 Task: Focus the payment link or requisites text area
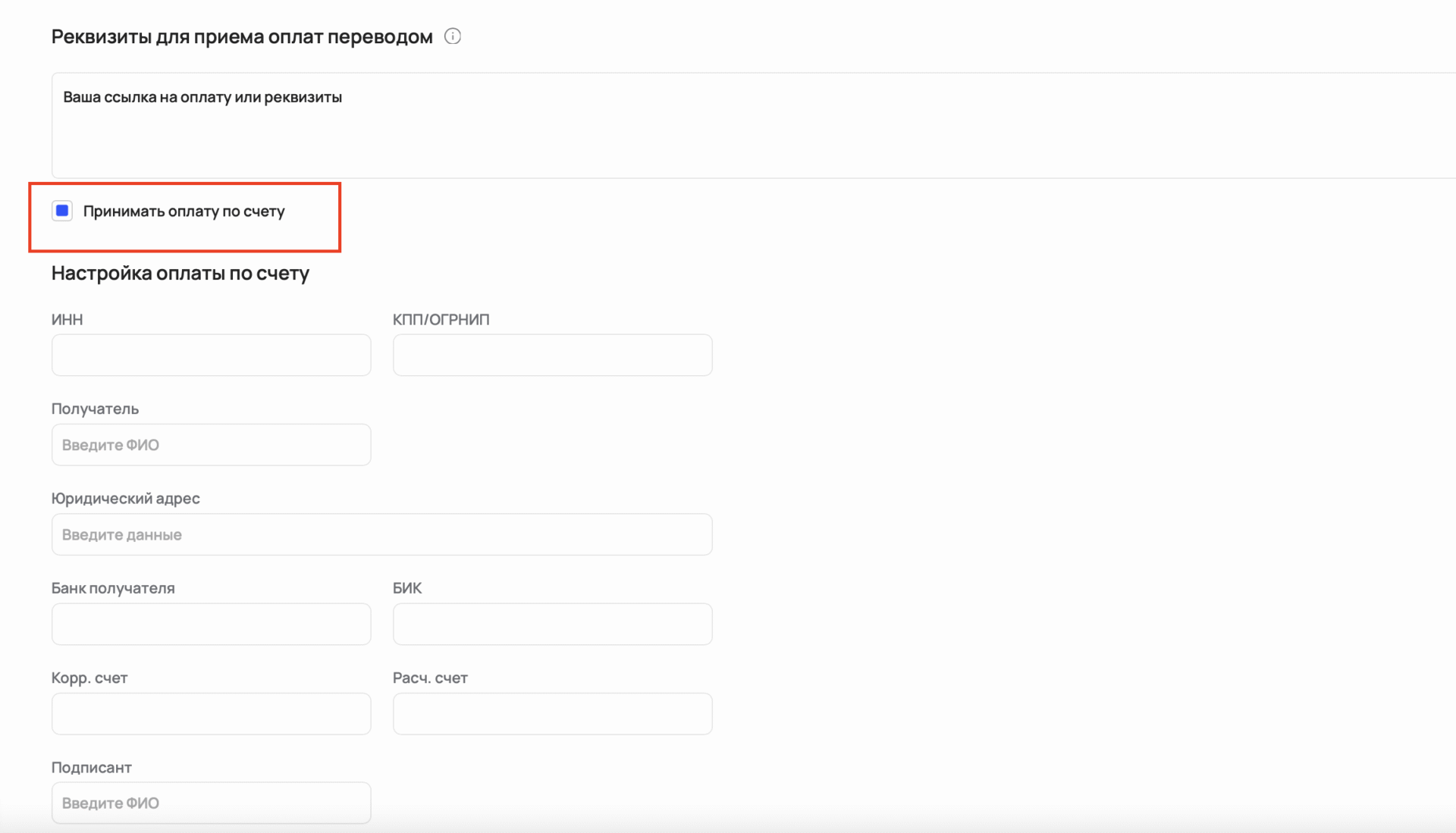(x=751, y=126)
